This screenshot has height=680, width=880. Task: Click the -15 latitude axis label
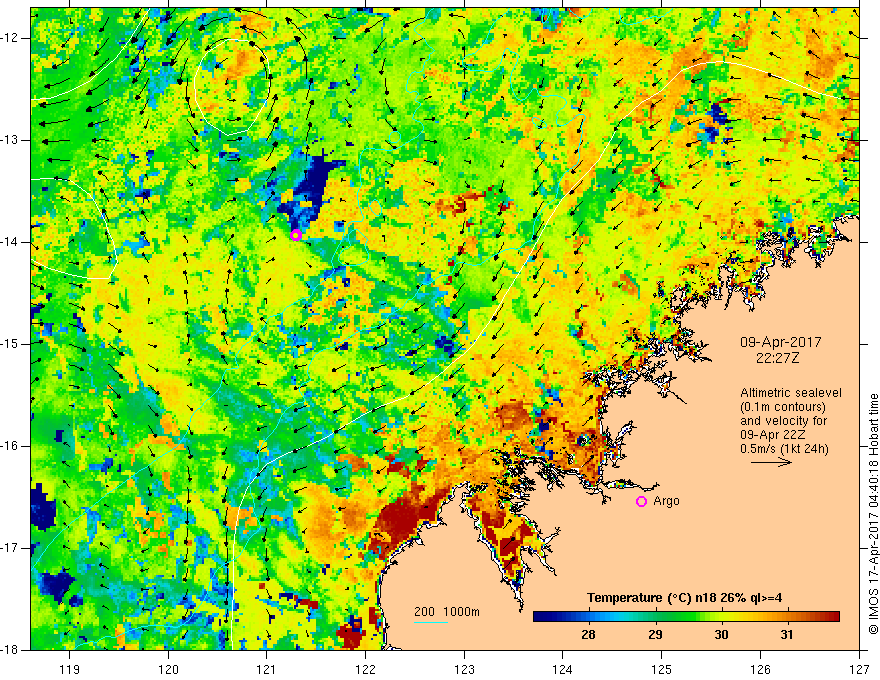[x=11, y=344]
